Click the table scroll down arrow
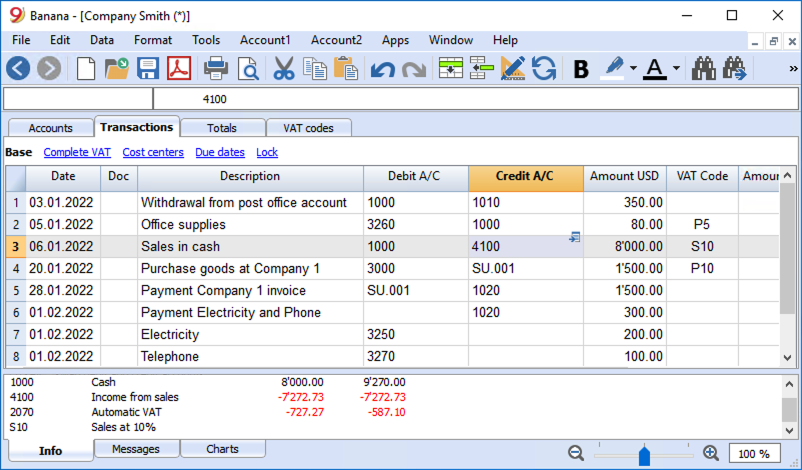The height and width of the screenshot is (470, 802). [788, 358]
